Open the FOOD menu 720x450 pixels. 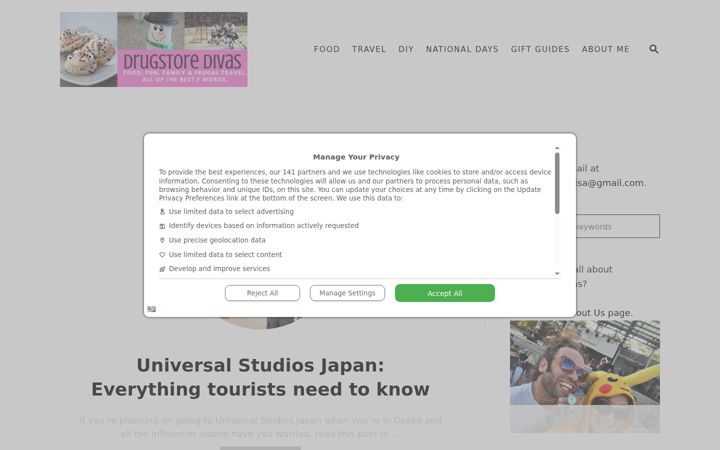327,49
